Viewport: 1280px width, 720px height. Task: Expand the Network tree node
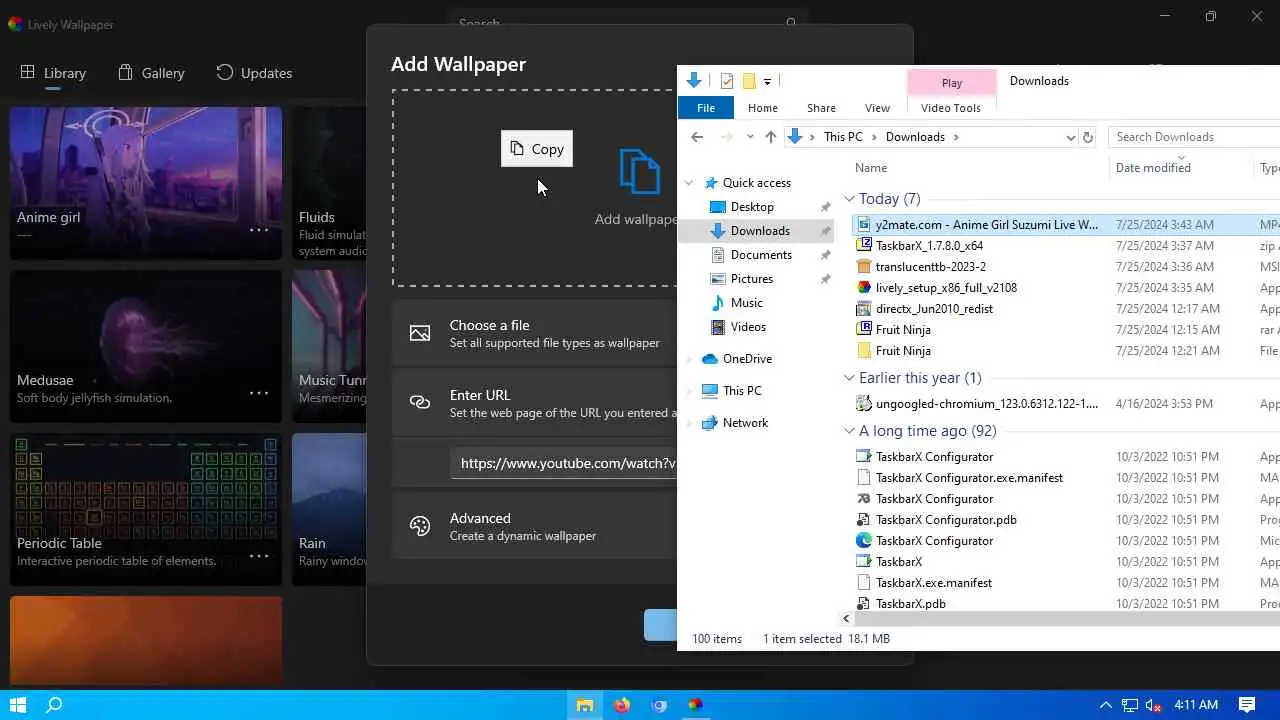688,423
